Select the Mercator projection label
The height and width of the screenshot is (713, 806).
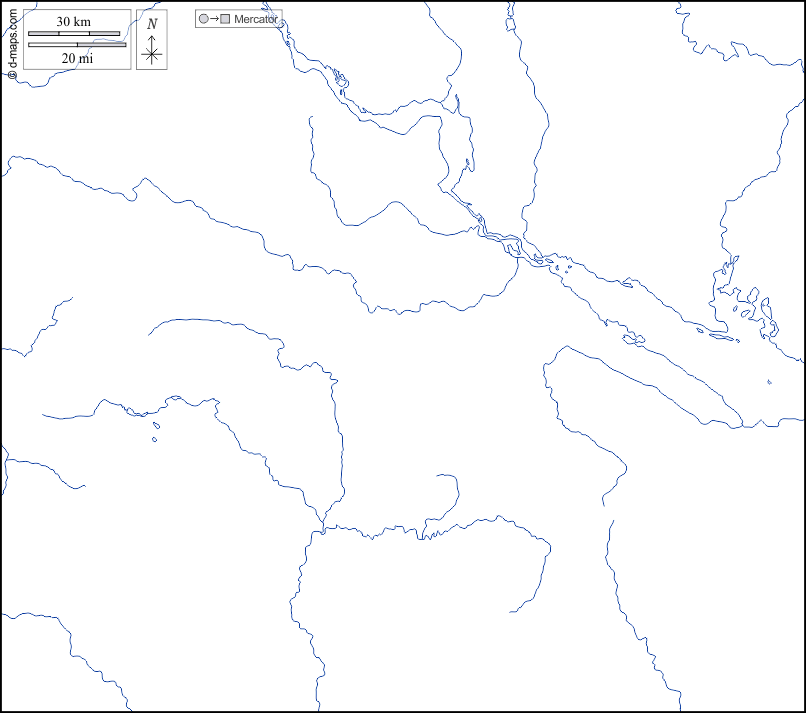coord(255,19)
